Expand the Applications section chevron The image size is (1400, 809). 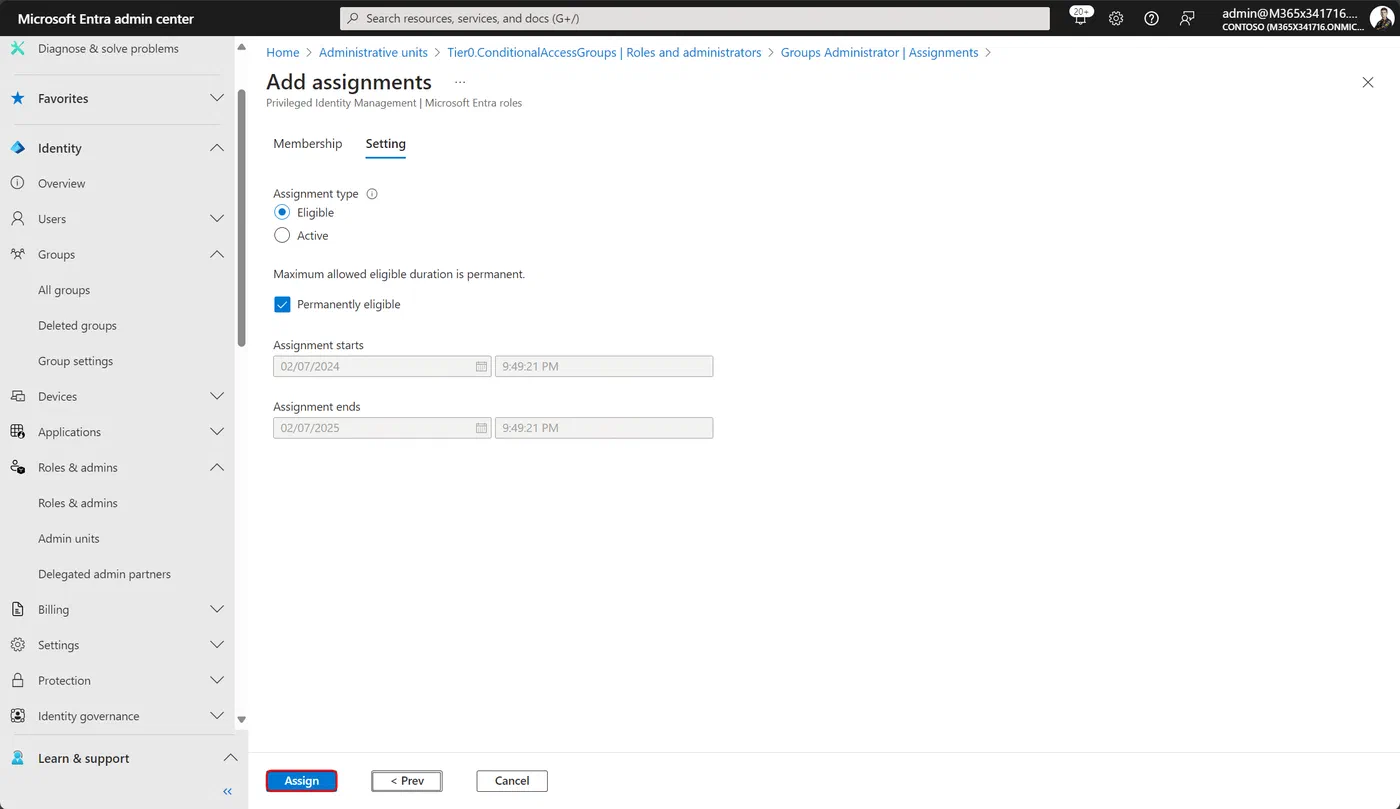[x=217, y=432]
